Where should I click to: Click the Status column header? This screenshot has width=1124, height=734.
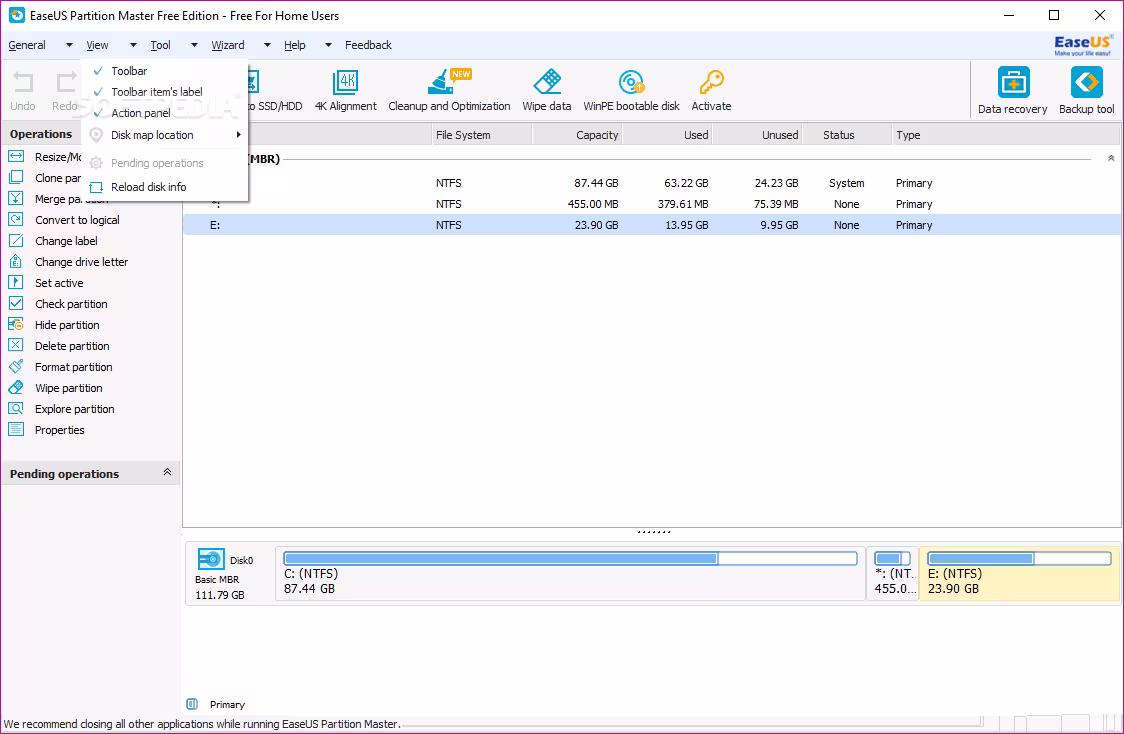click(x=846, y=135)
